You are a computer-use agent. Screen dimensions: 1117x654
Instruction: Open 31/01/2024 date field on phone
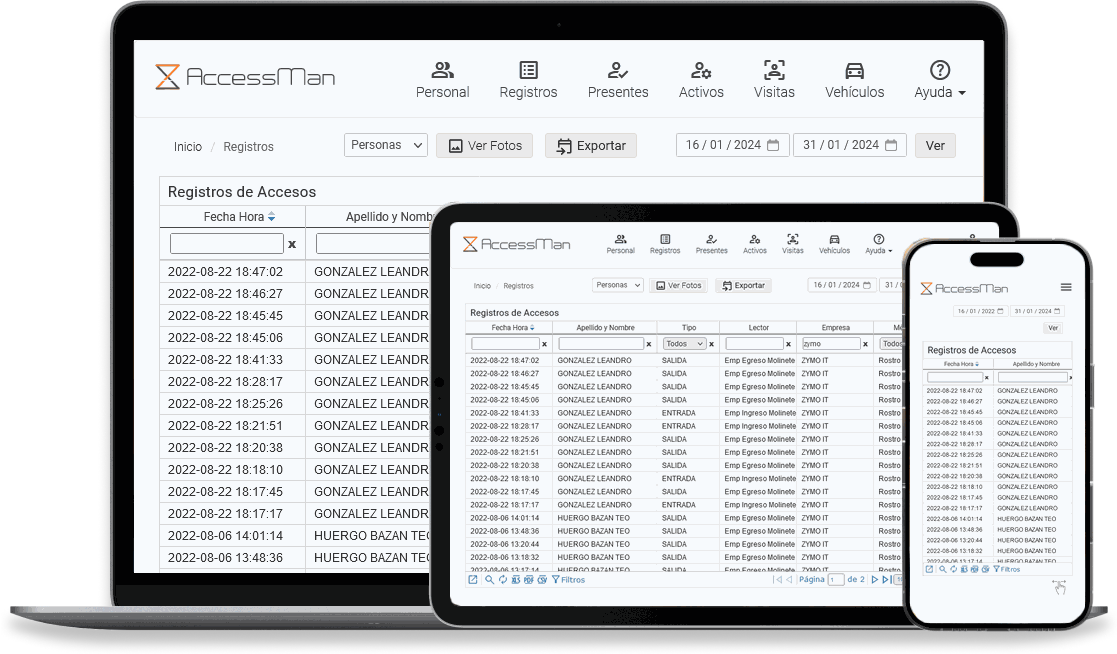coord(1037,311)
